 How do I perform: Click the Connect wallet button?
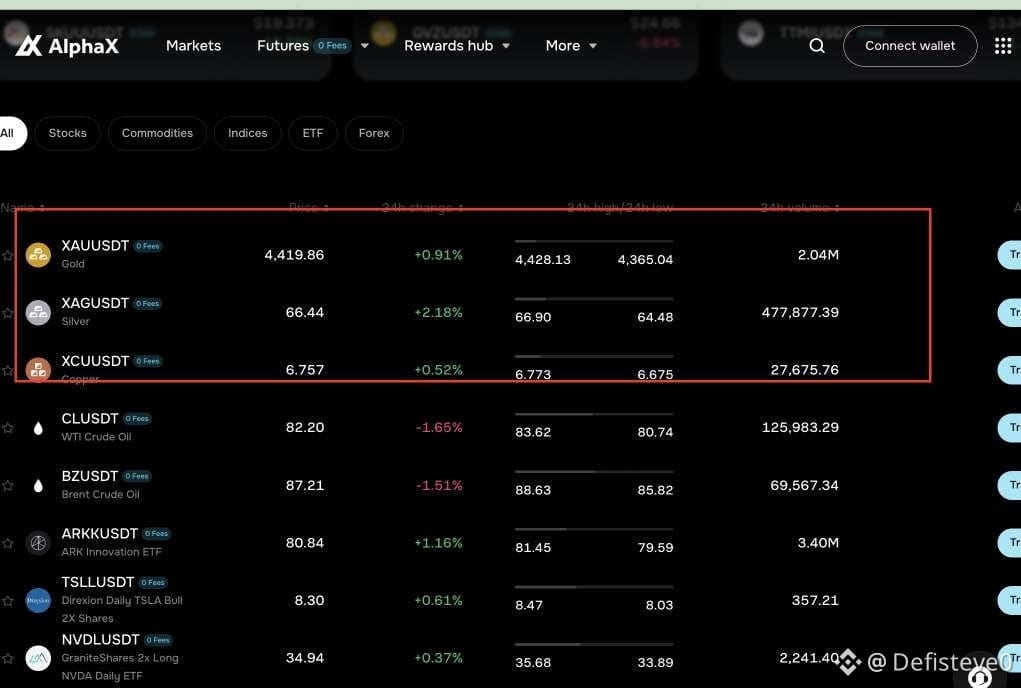click(910, 46)
